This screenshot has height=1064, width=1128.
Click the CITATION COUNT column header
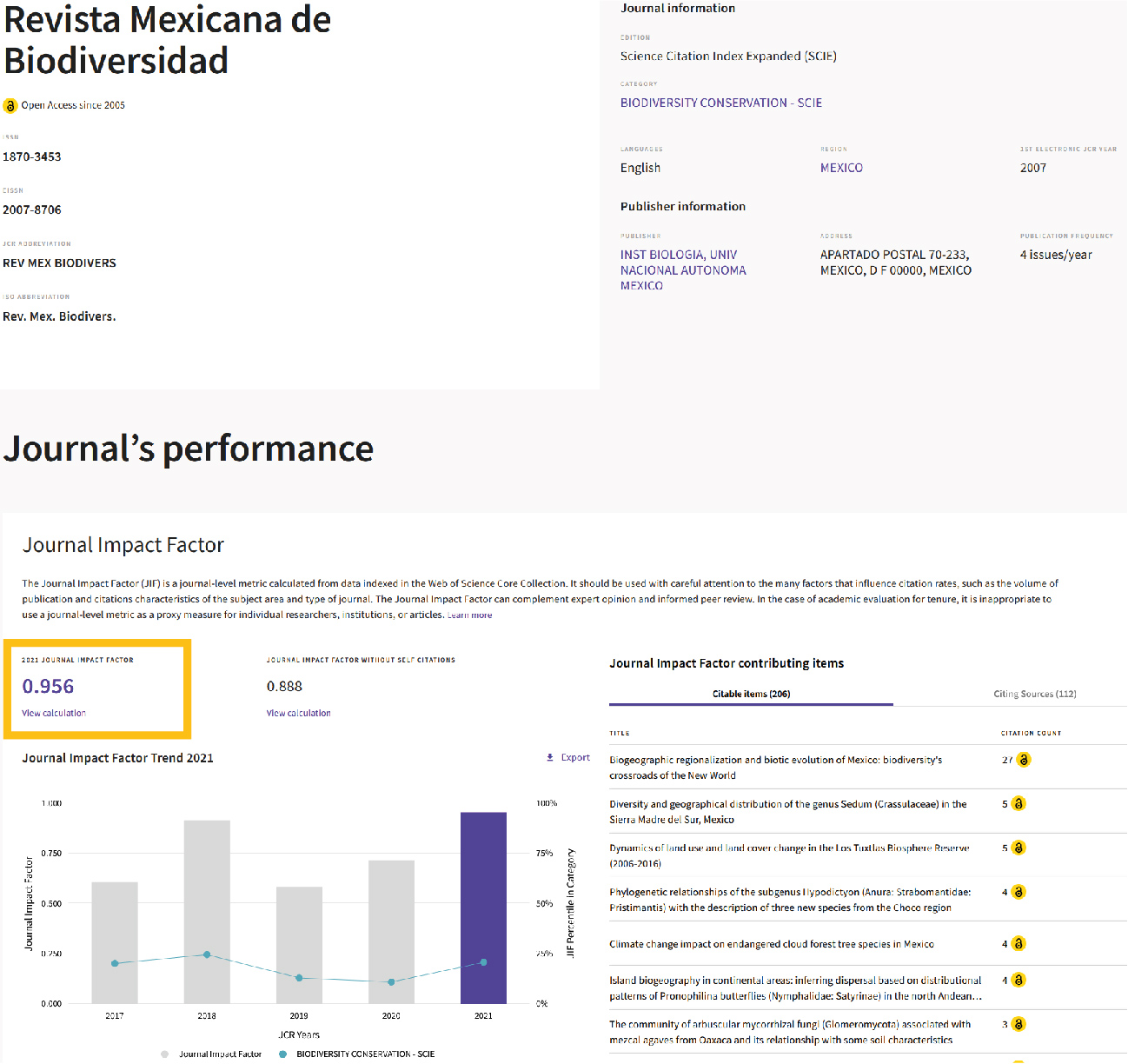1032,733
